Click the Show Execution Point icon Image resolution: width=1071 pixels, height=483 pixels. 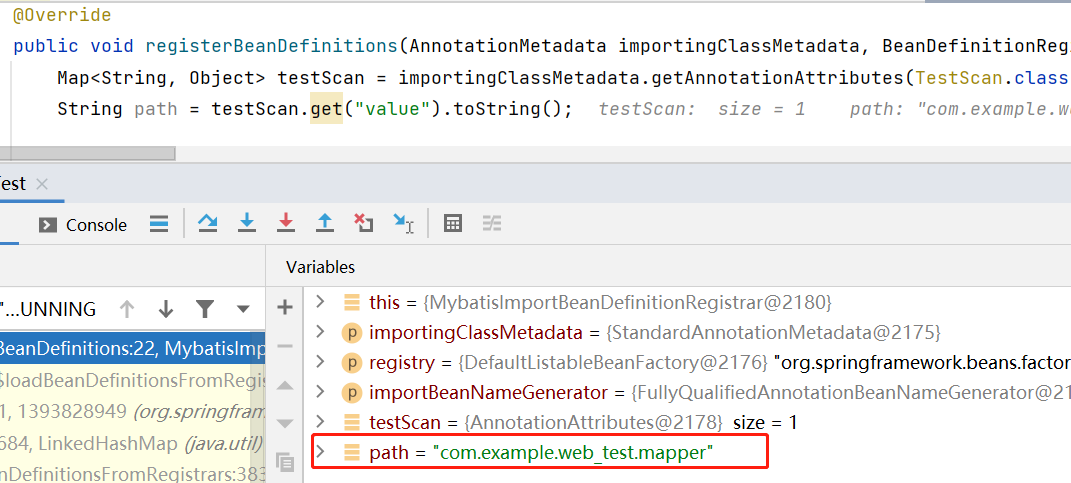pos(159,224)
